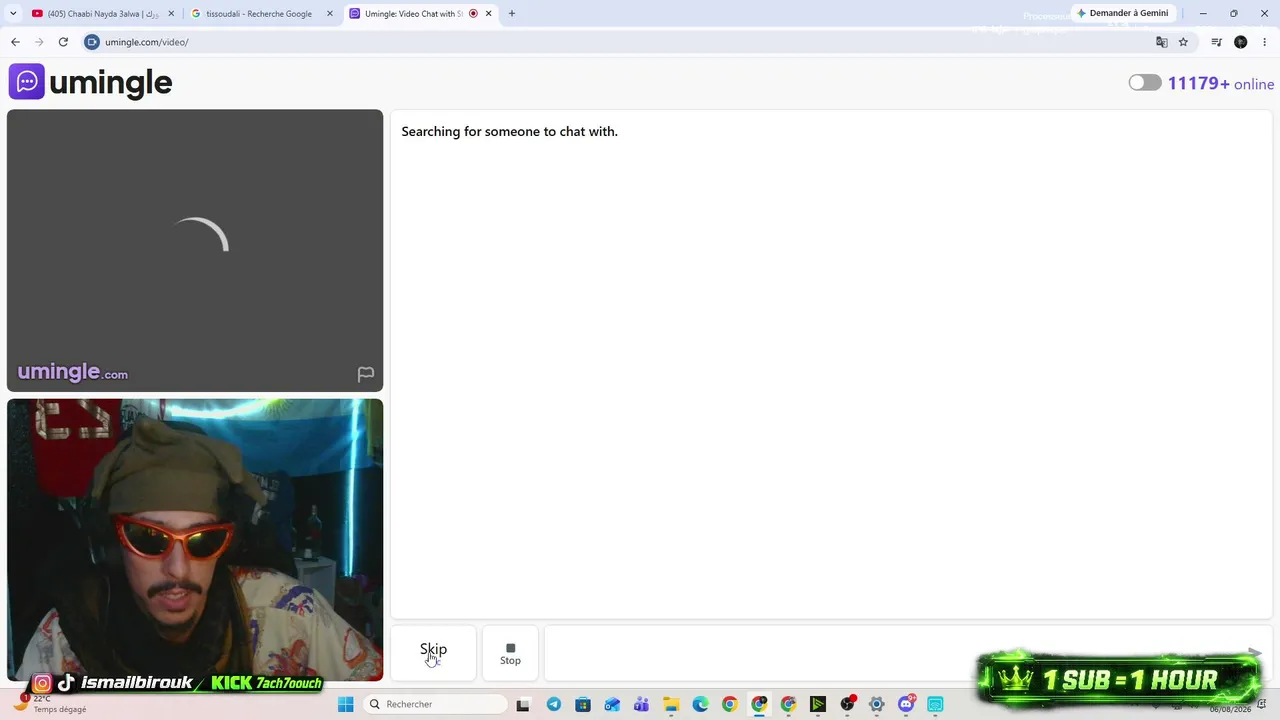The width and height of the screenshot is (1280, 720).
Task: Click the local webcam preview
Action: 195,540
